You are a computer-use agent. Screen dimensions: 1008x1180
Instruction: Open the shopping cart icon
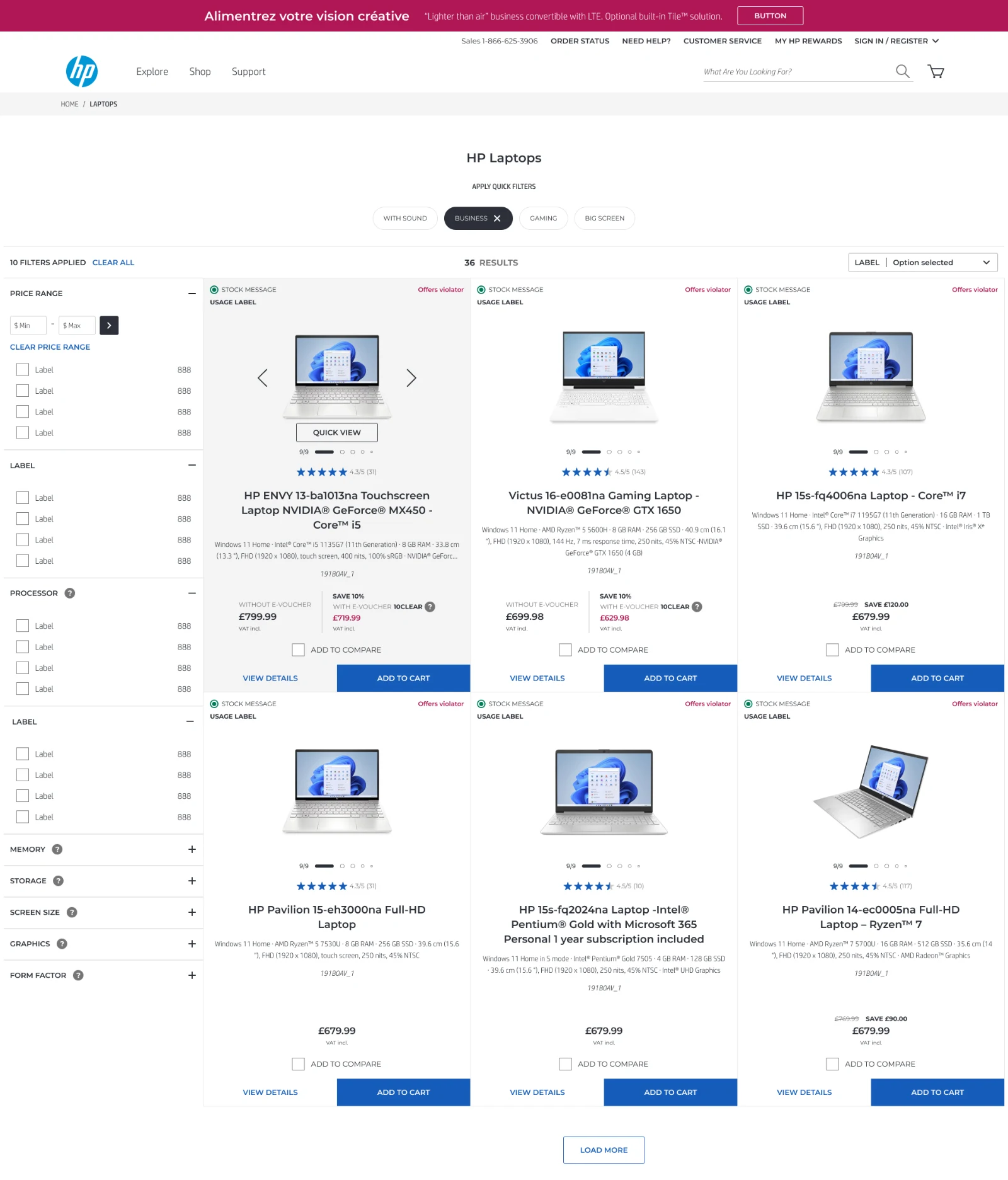[x=936, y=71]
